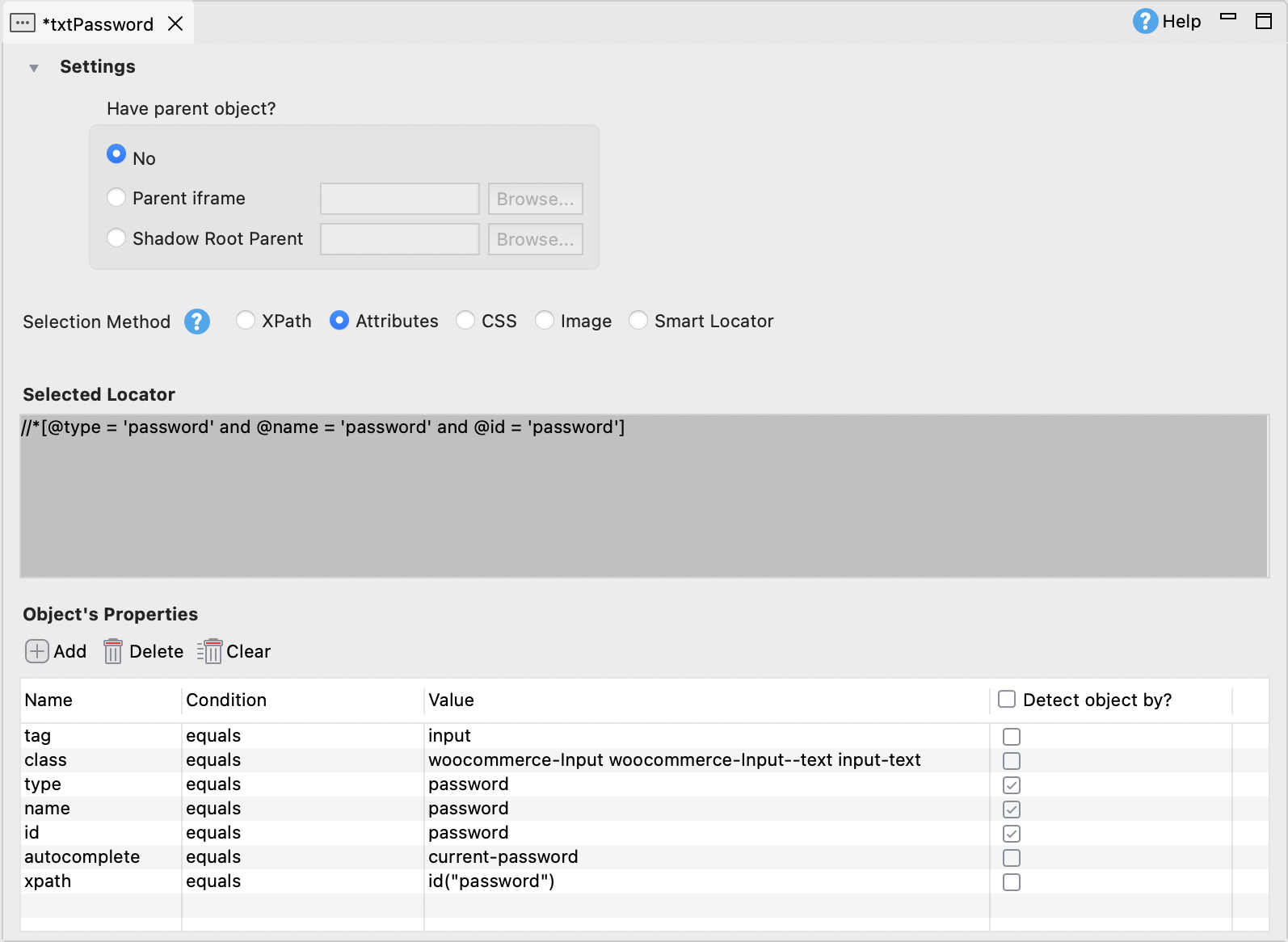Minimize the editor panel view
This screenshot has width=1288, height=942.
tap(1228, 17)
